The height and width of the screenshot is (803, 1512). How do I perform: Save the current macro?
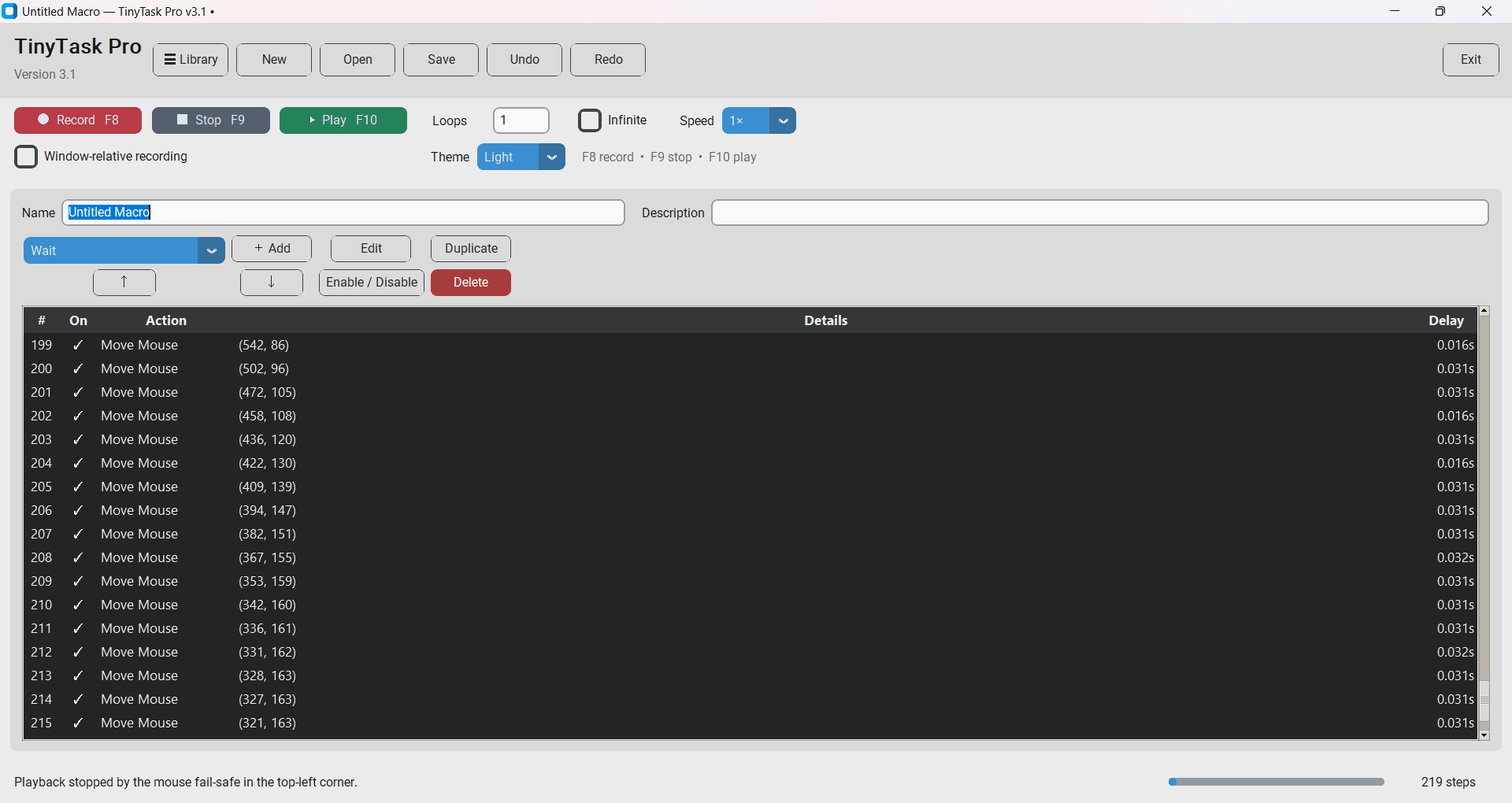pos(441,60)
